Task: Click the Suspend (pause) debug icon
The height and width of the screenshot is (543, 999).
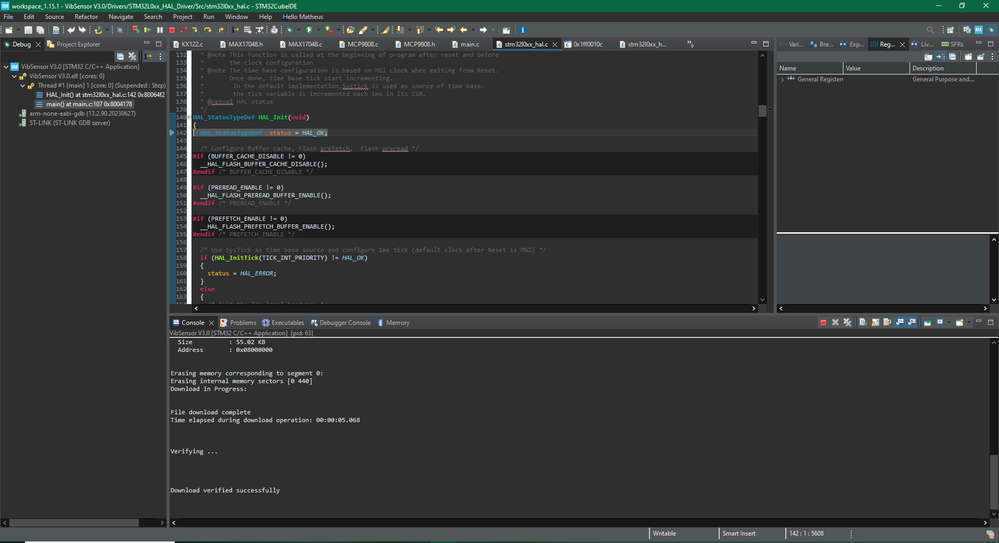Action: (x=160, y=30)
